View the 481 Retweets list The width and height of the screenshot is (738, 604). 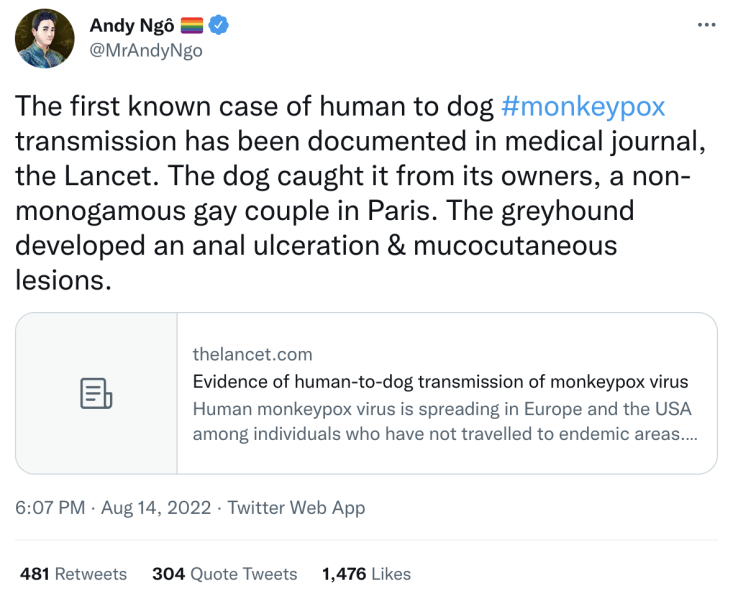click(73, 574)
